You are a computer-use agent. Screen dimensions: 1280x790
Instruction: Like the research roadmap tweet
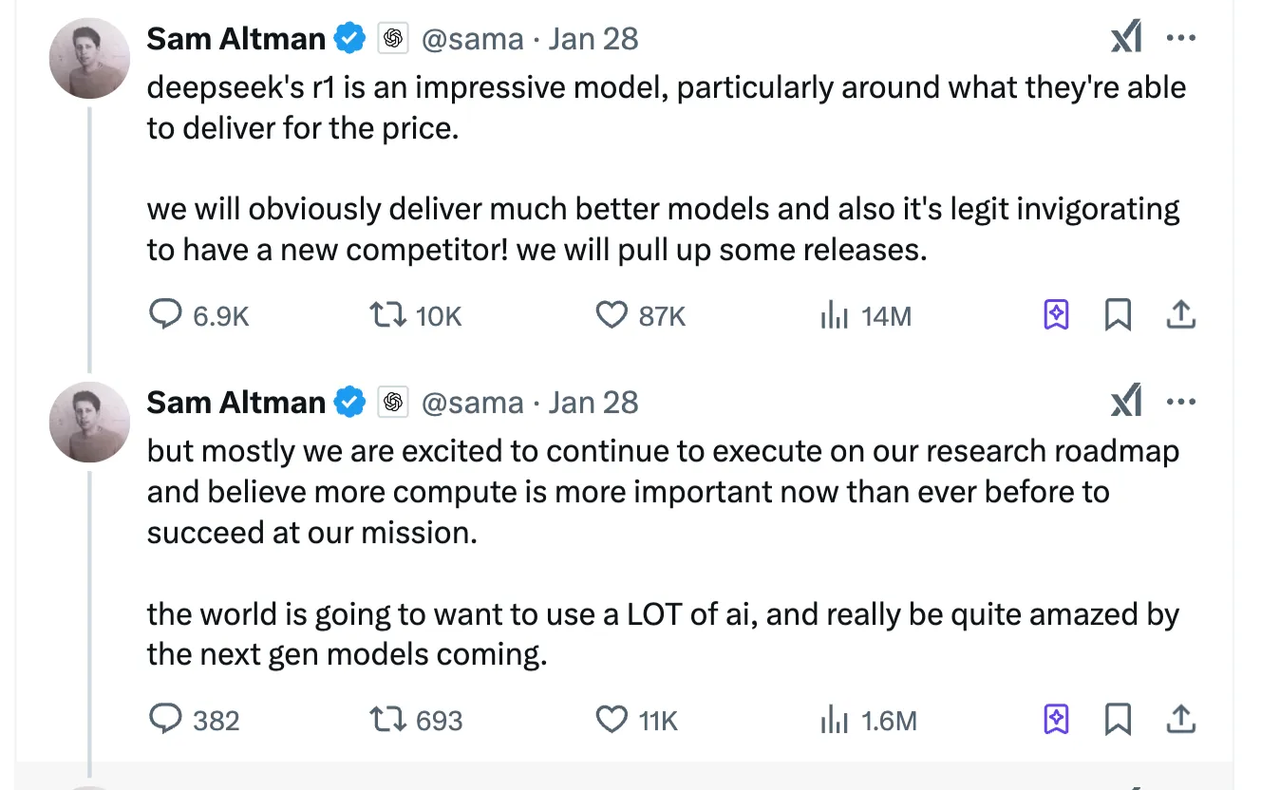tap(611, 719)
